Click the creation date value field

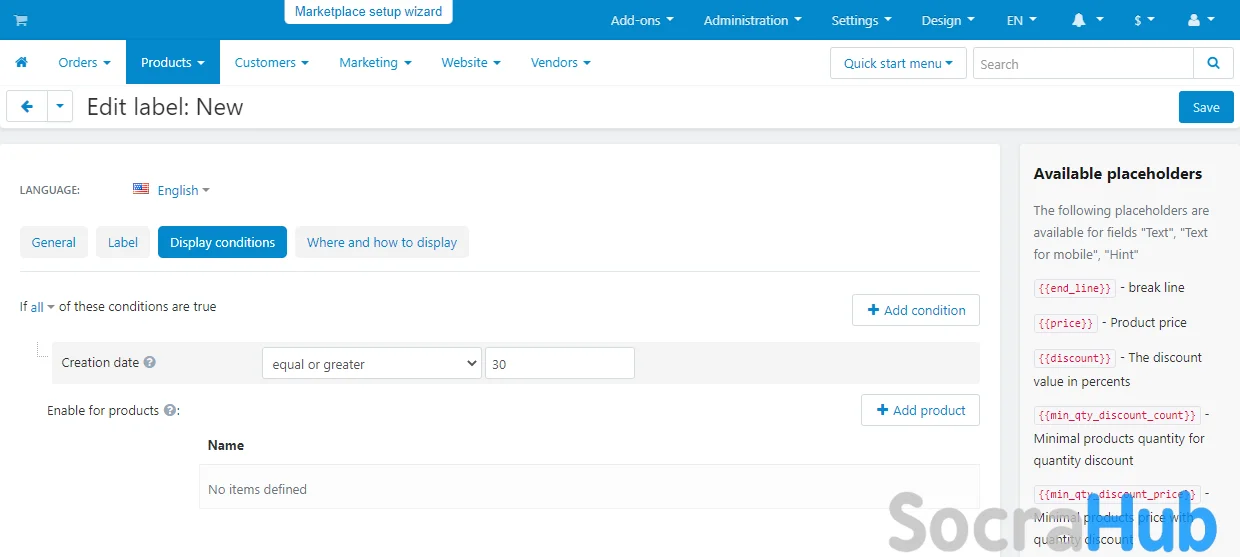(559, 364)
